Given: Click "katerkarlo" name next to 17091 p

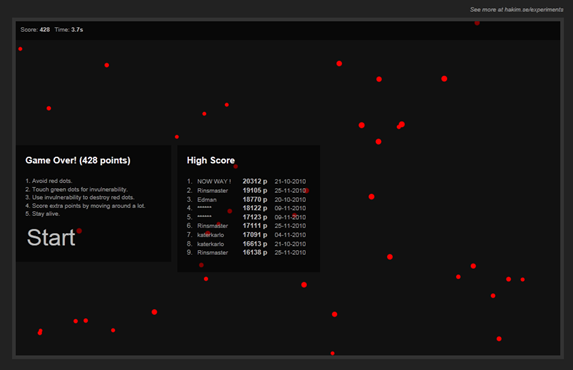Looking at the screenshot, I should point(210,235).
